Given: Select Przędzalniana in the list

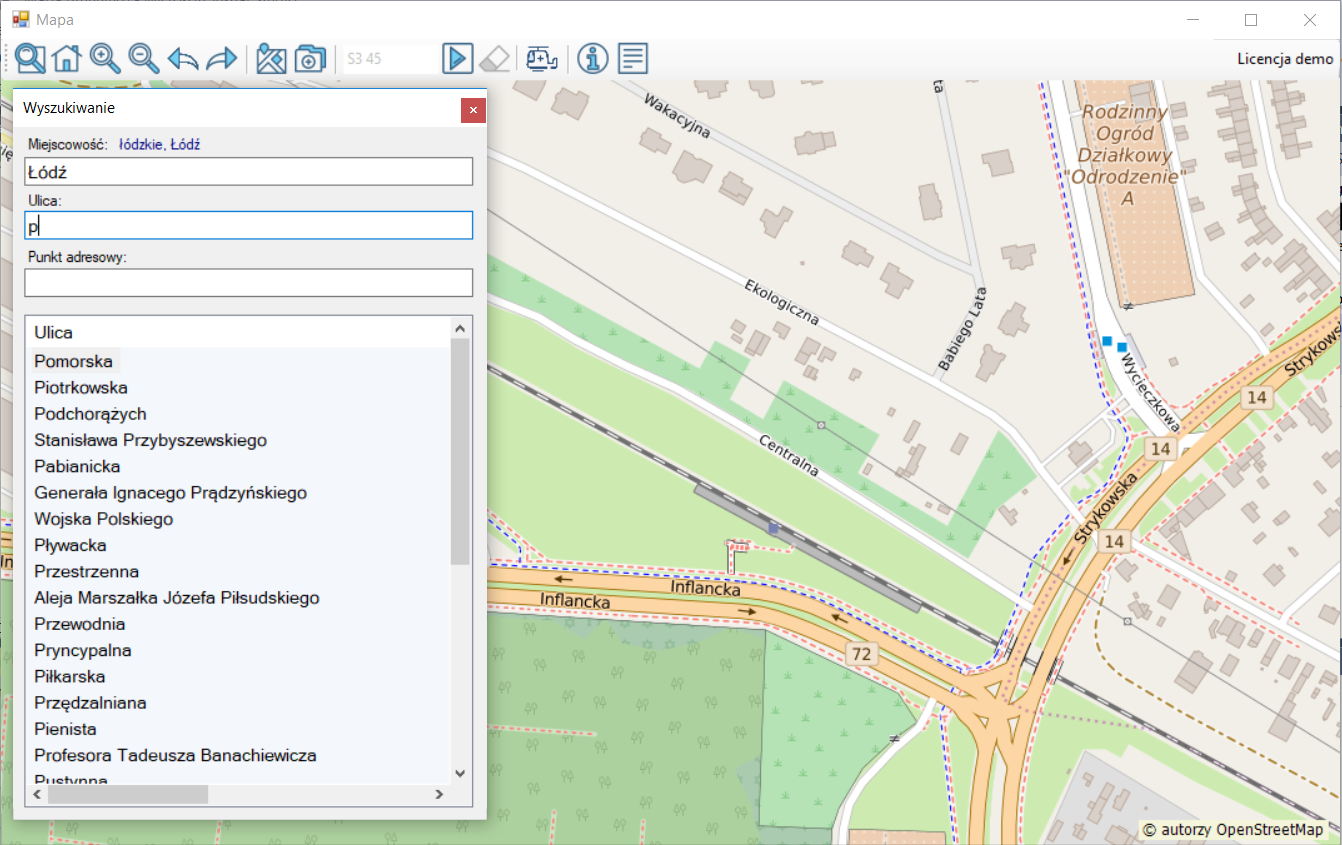Looking at the screenshot, I should click(x=90, y=703).
